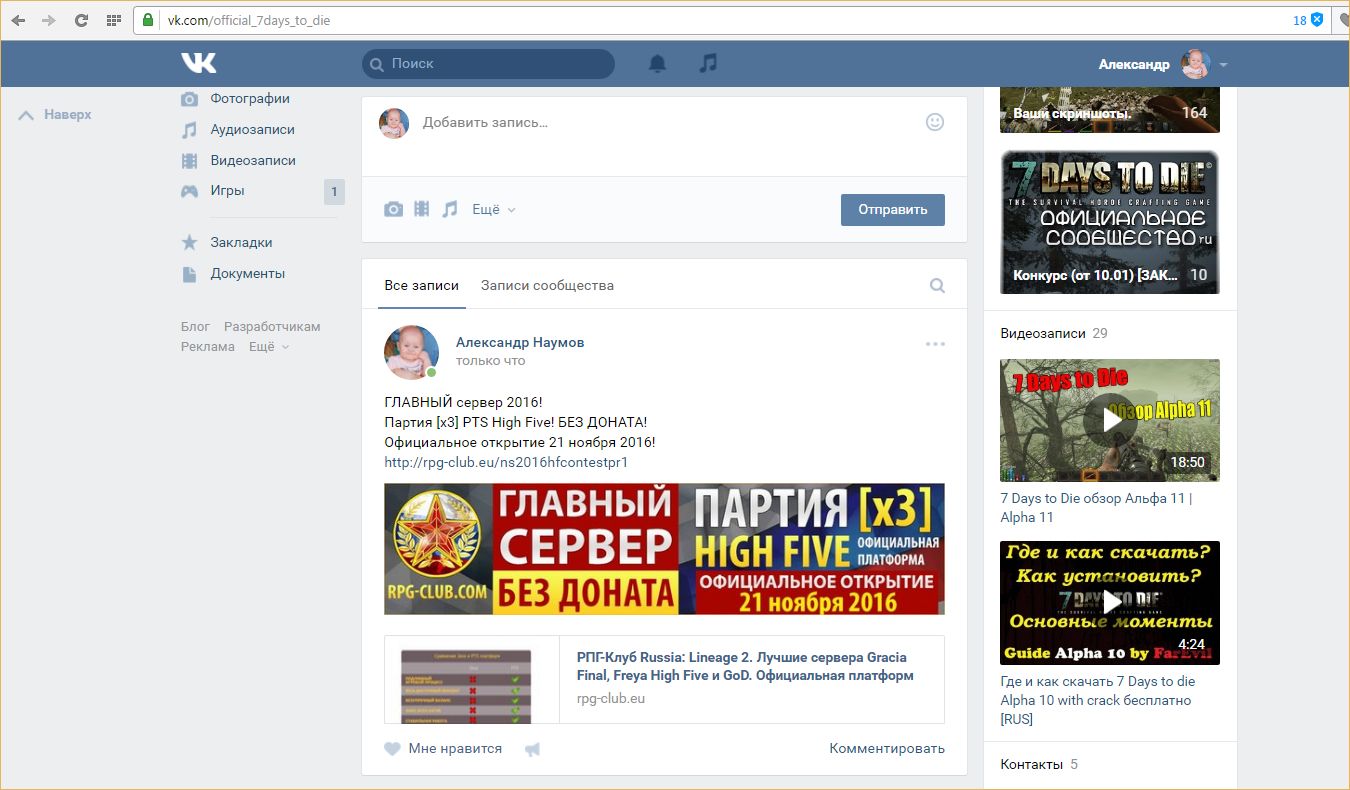Screen dimensions: 1350x790
Task: Play the Guide Alpha 10 video
Action: point(1110,603)
